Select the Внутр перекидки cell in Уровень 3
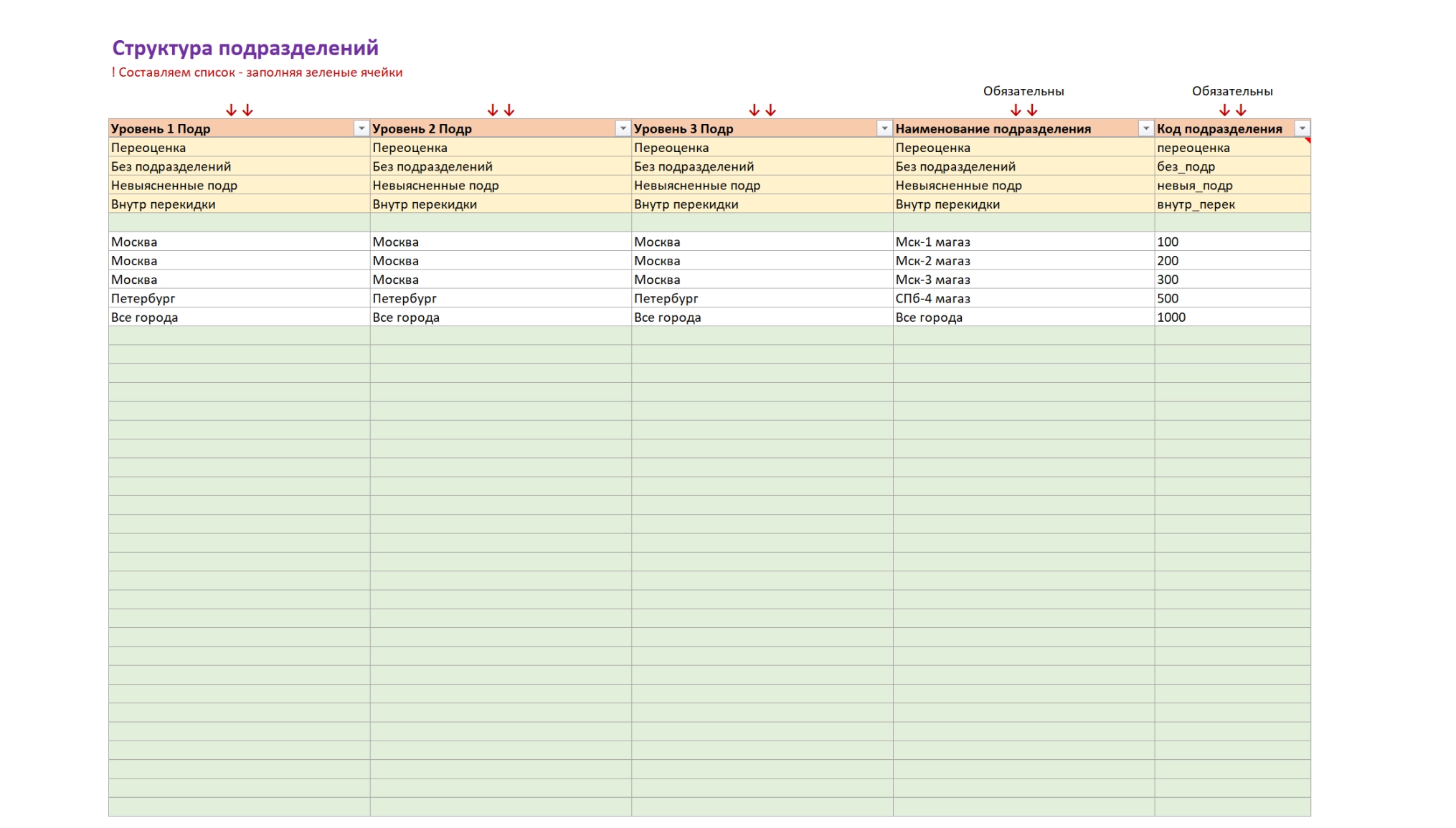 tap(762, 204)
